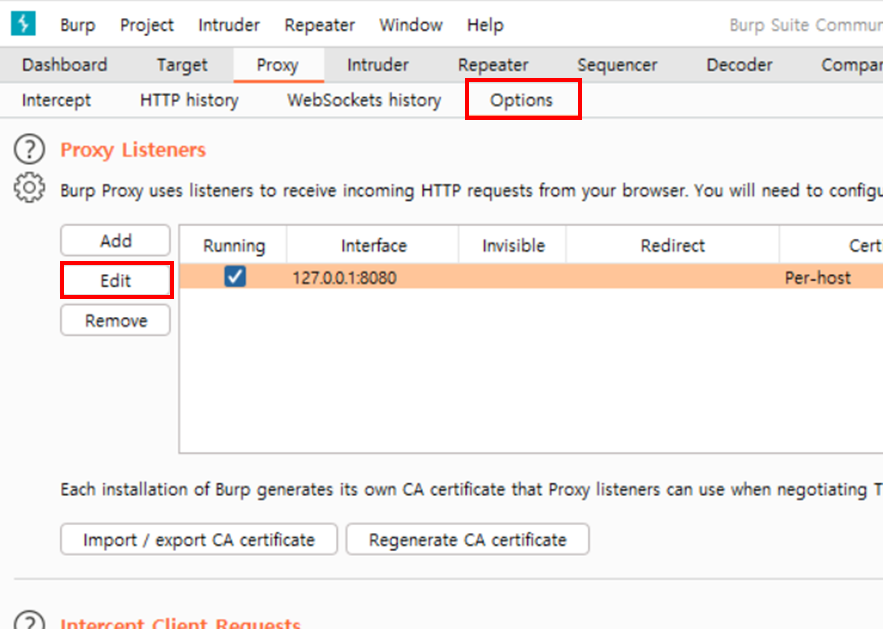Switch to the Dashboard tab
This screenshot has height=629, width=883.
(65, 65)
